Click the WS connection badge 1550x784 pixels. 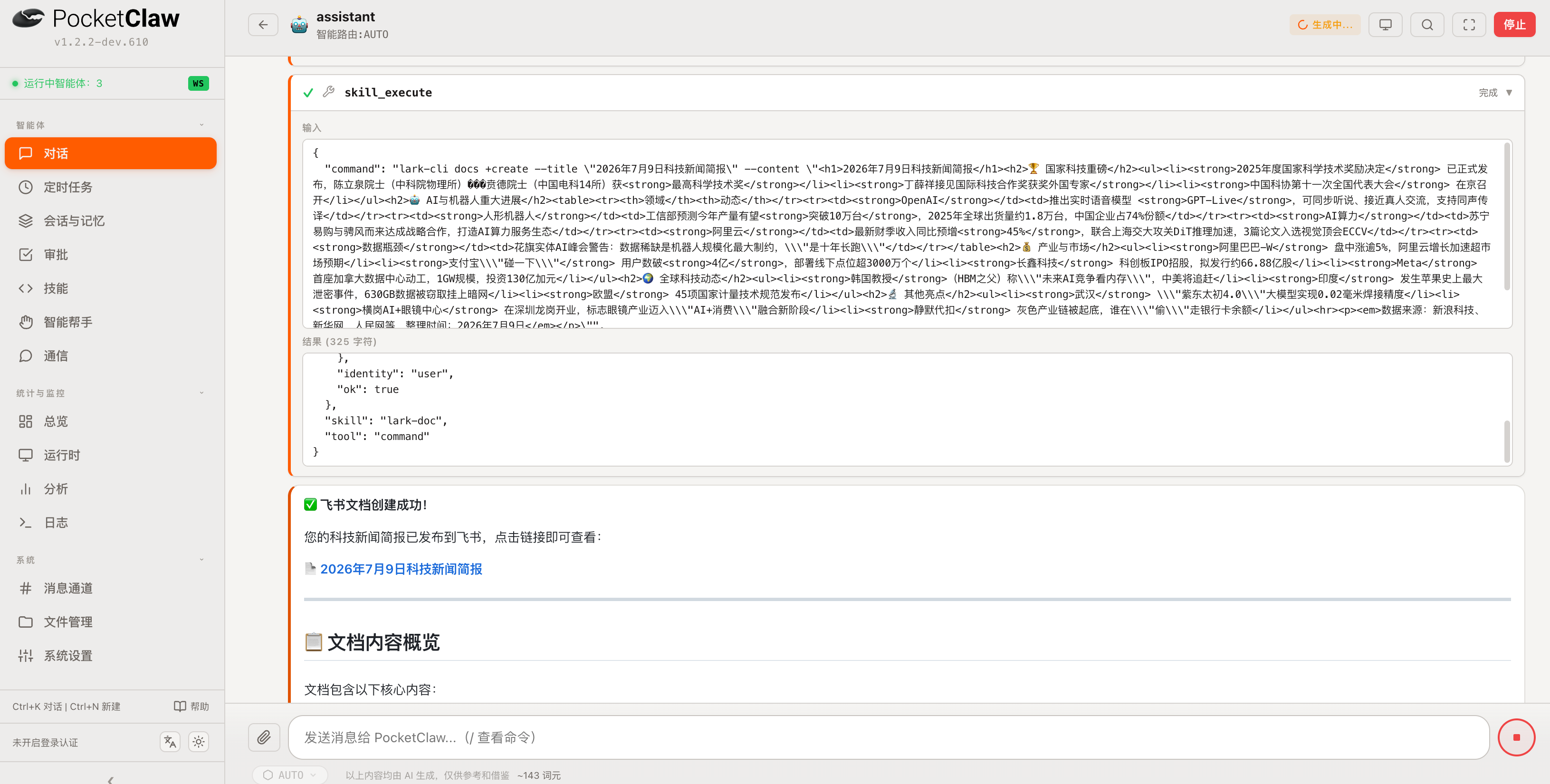pyautogui.click(x=198, y=83)
